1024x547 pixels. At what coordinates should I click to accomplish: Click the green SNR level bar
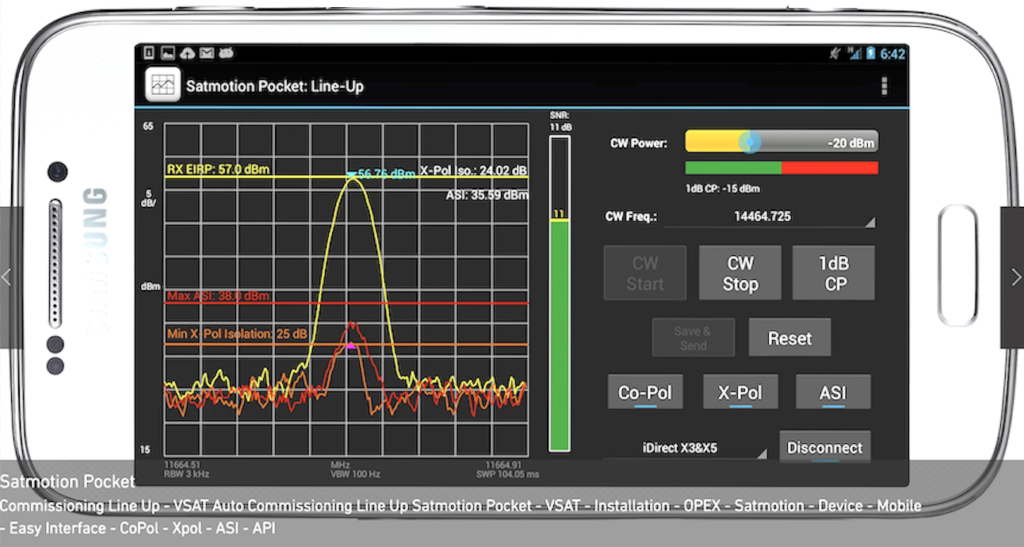pos(559,335)
